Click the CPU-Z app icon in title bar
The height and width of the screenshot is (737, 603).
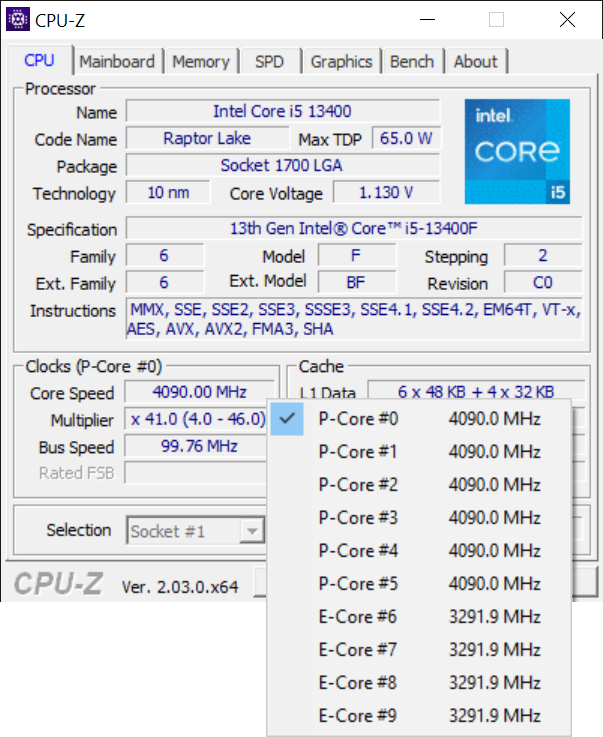pos(18,19)
